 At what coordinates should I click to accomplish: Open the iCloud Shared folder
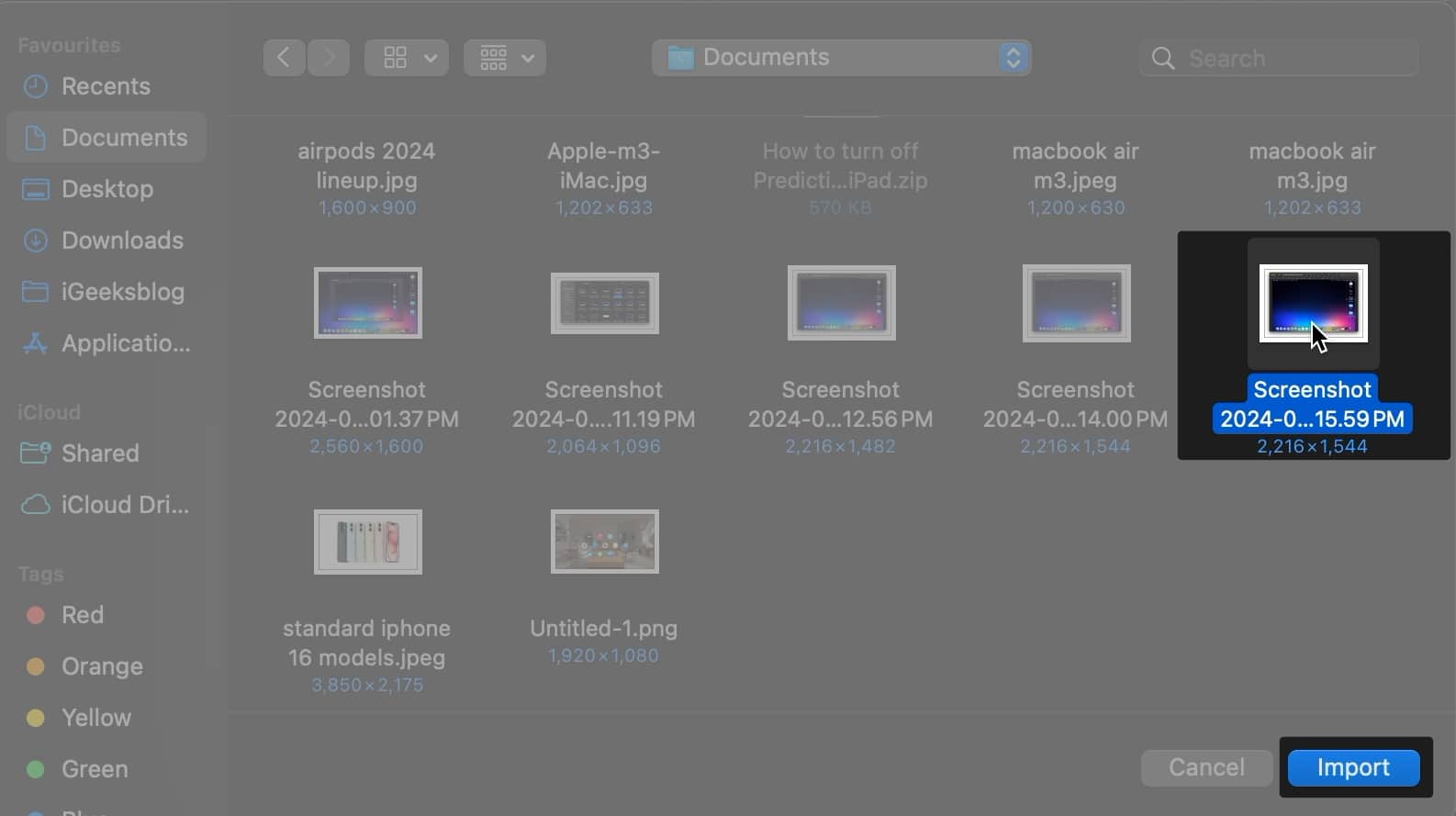pyautogui.click(x=106, y=453)
